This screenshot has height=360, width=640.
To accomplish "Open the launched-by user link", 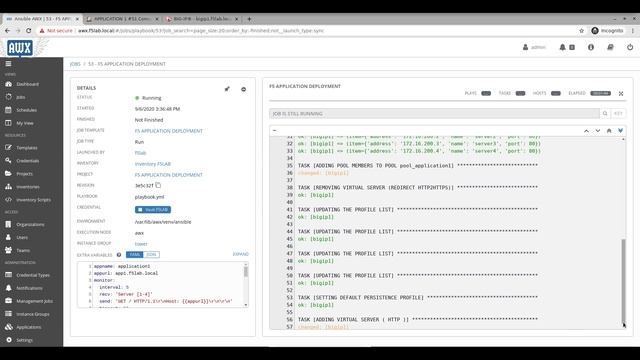I will click(x=140, y=153).
